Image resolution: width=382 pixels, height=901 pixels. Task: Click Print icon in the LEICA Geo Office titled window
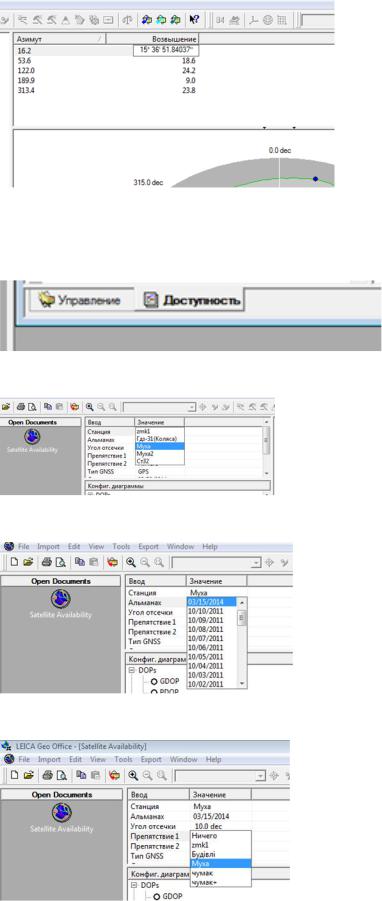[48, 775]
